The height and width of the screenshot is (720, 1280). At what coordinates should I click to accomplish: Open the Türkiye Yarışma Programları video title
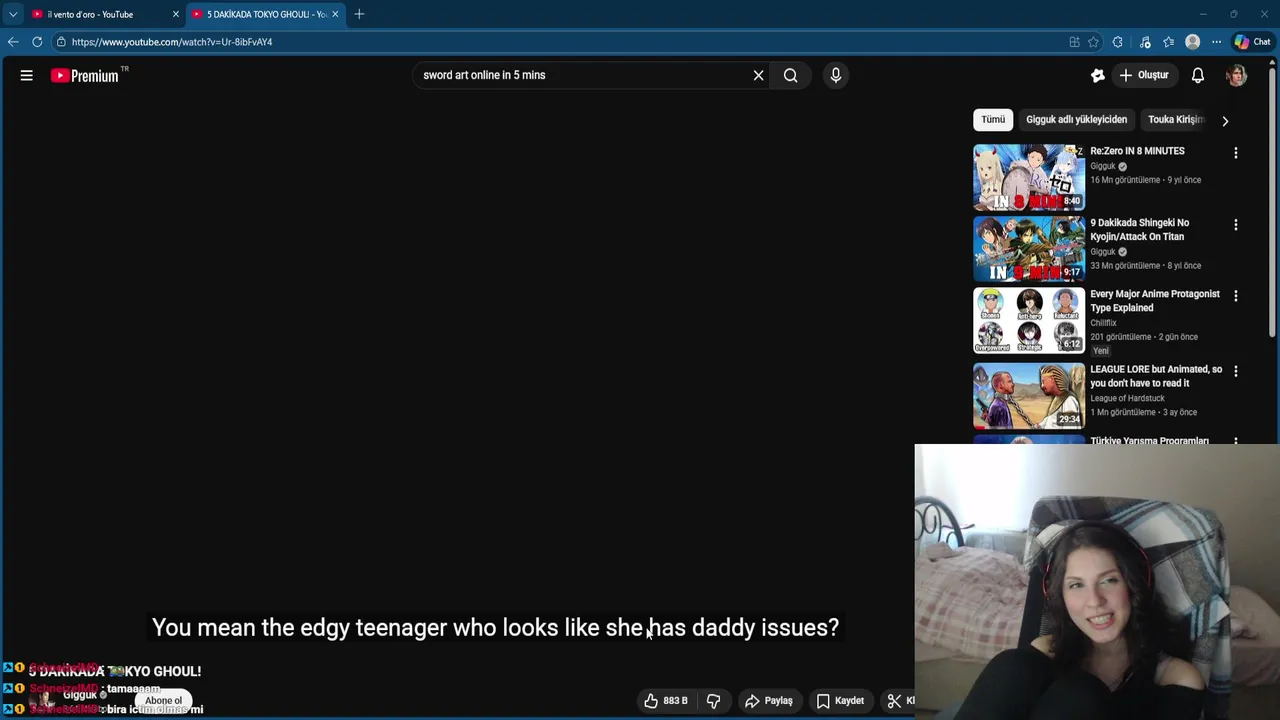(1149, 440)
